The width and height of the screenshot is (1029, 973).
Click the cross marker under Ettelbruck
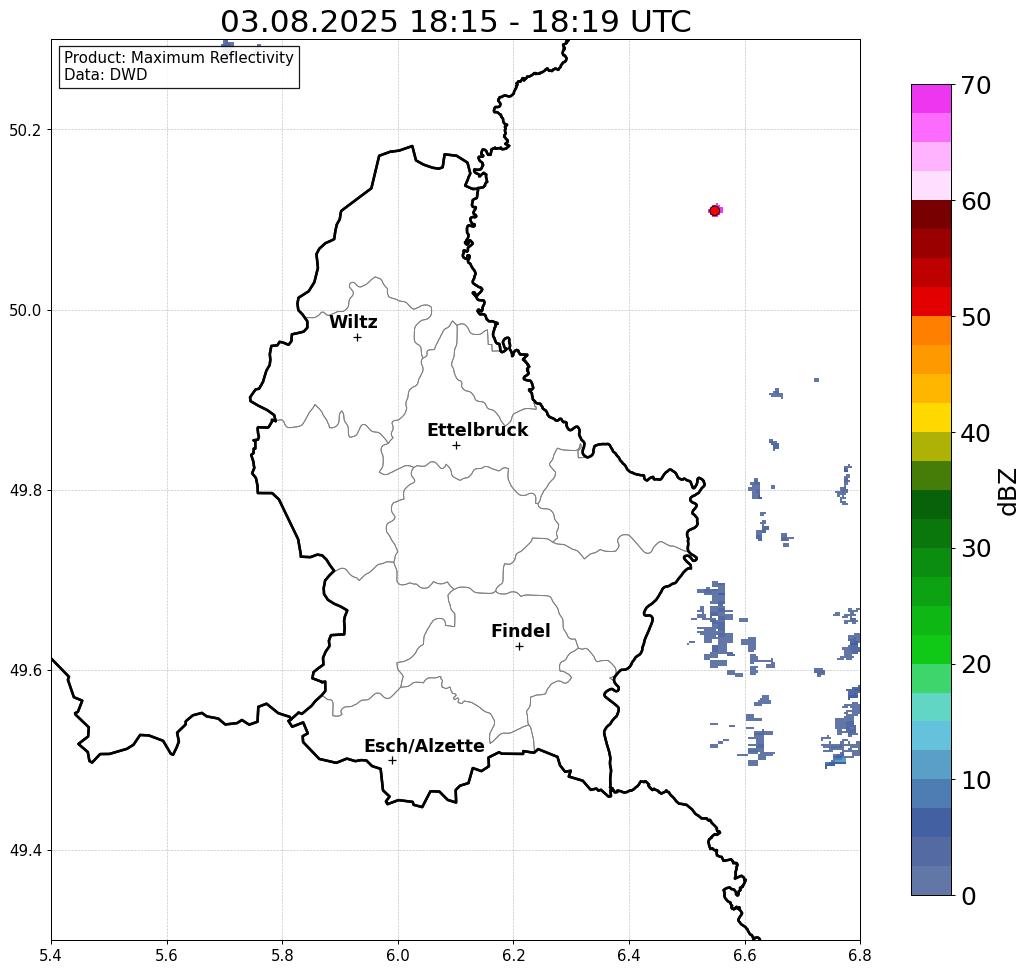(x=456, y=445)
